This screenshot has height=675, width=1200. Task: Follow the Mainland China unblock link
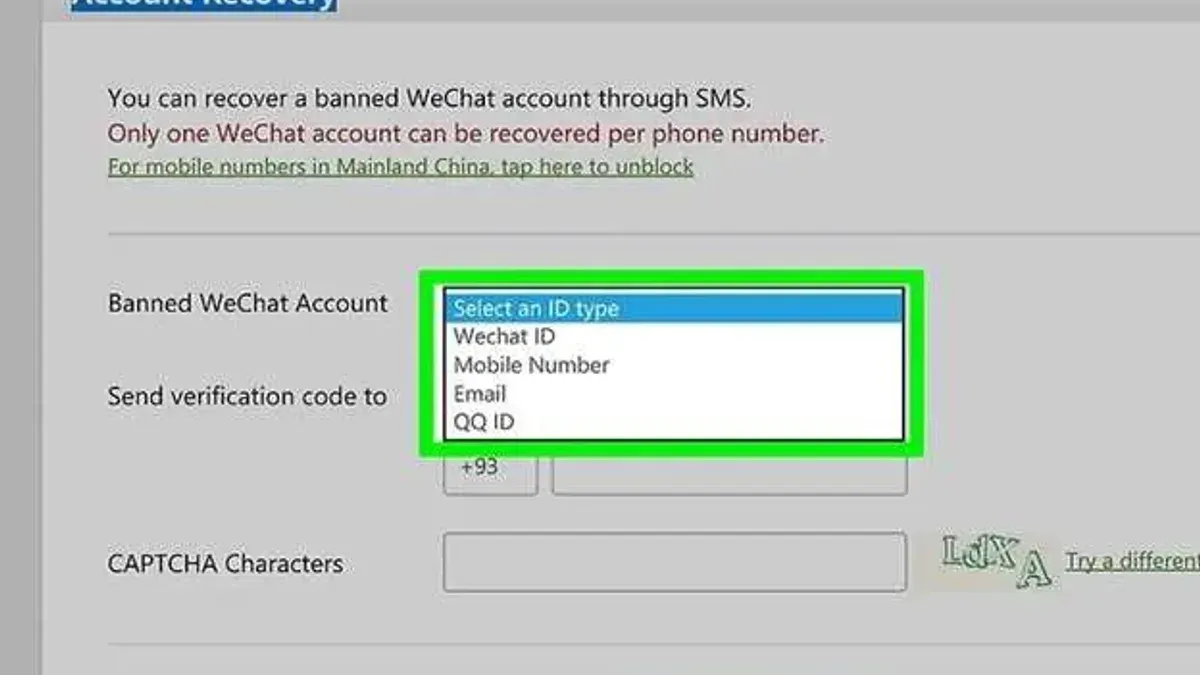pyautogui.click(x=400, y=166)
